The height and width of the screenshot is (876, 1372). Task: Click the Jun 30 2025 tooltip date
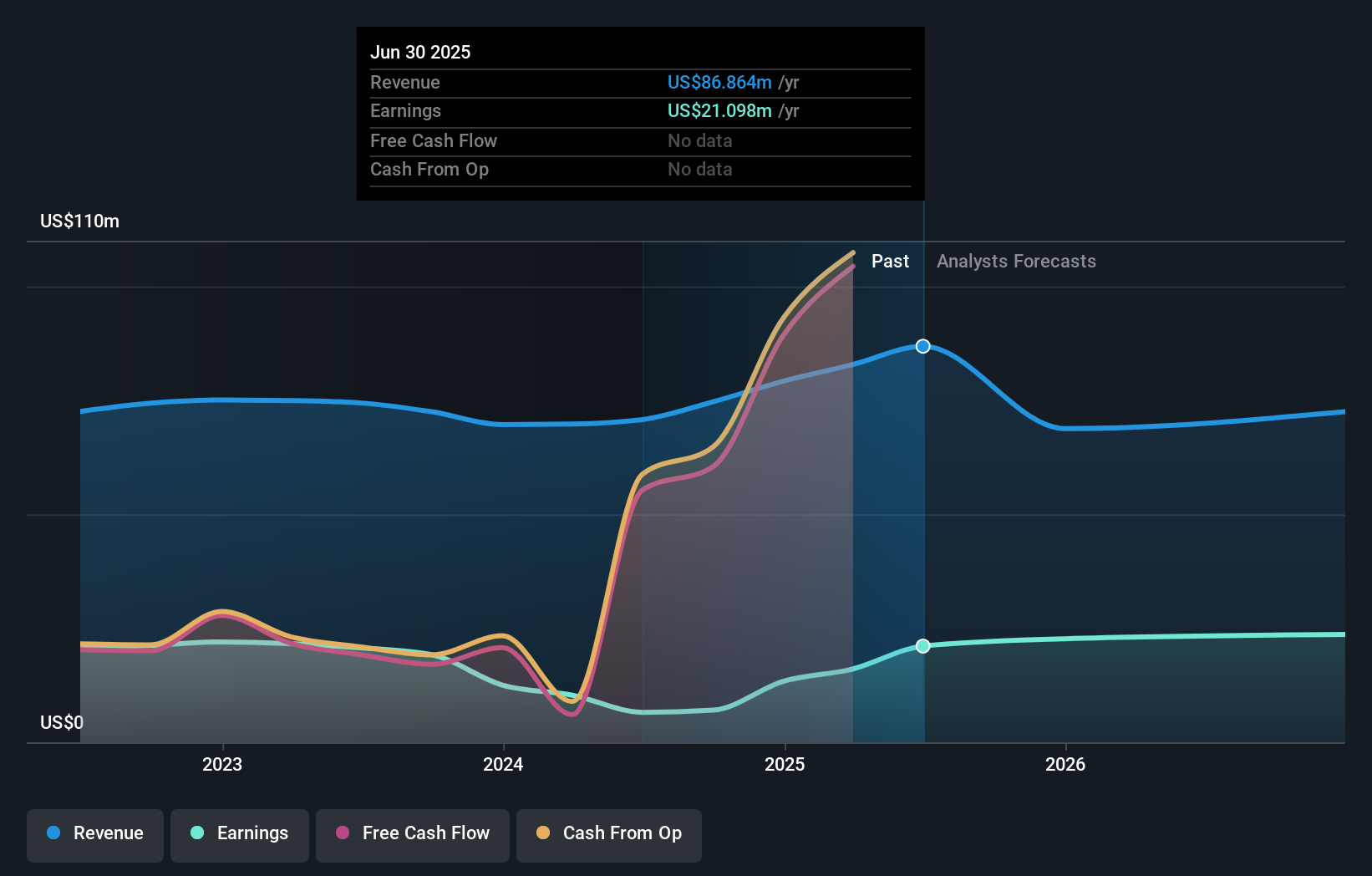[x=420, y=52]
